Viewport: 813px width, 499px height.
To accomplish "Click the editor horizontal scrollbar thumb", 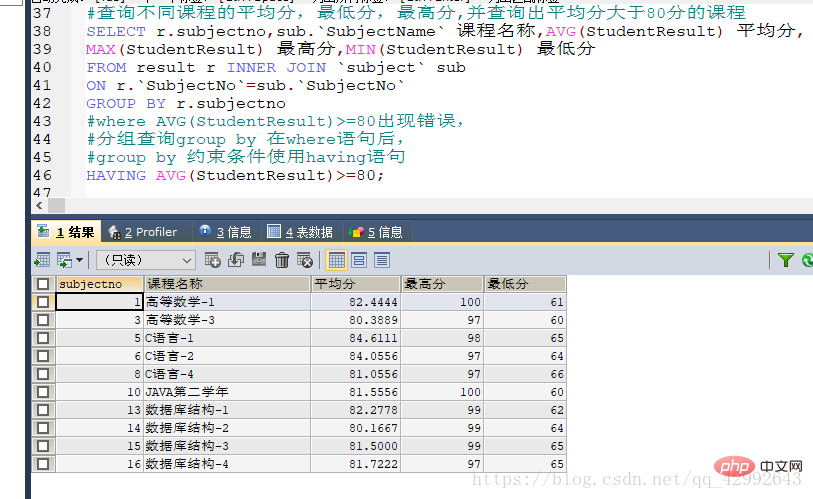I will 57,205.
